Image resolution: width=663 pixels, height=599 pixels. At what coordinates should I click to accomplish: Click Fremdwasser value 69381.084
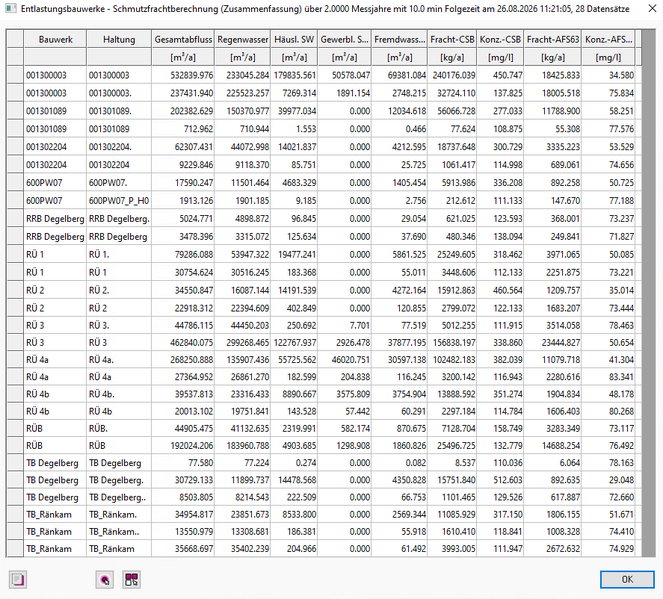click(400, 75)
